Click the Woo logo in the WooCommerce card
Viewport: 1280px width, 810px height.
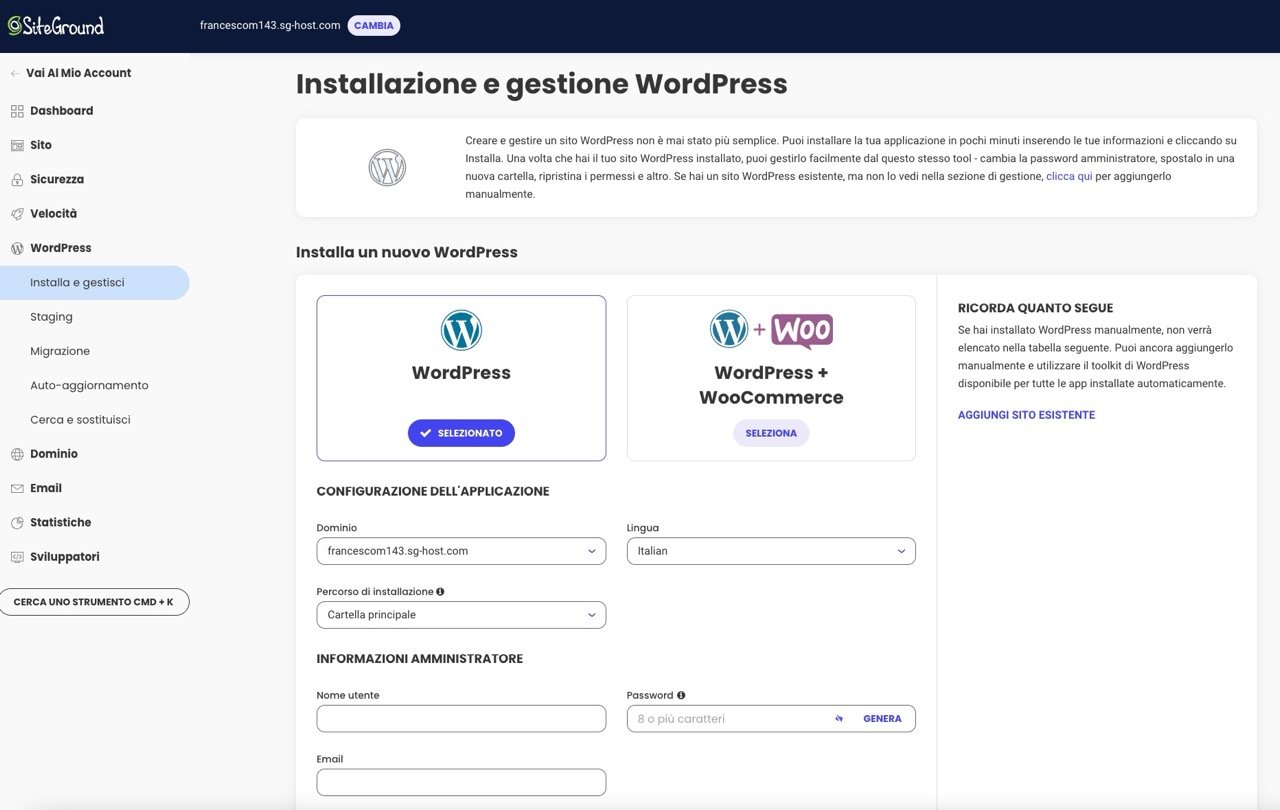[802, 331]
